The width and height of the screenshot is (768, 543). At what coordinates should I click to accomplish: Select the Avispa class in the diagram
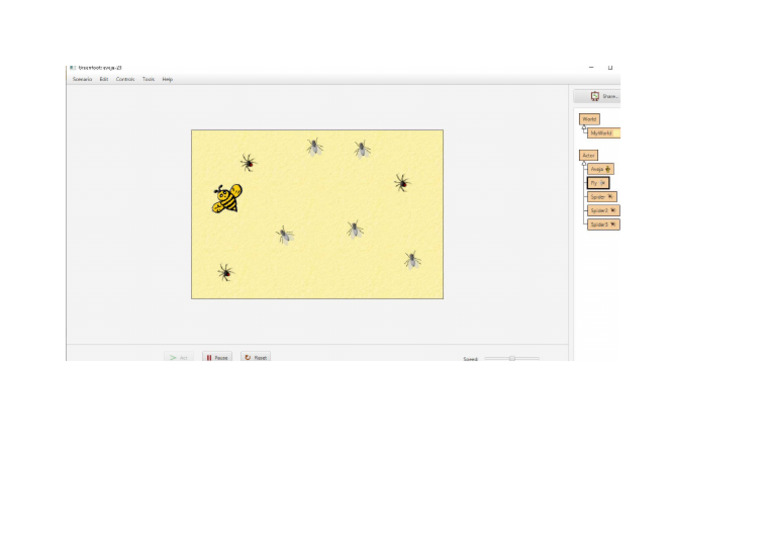[x=600, y=169]
